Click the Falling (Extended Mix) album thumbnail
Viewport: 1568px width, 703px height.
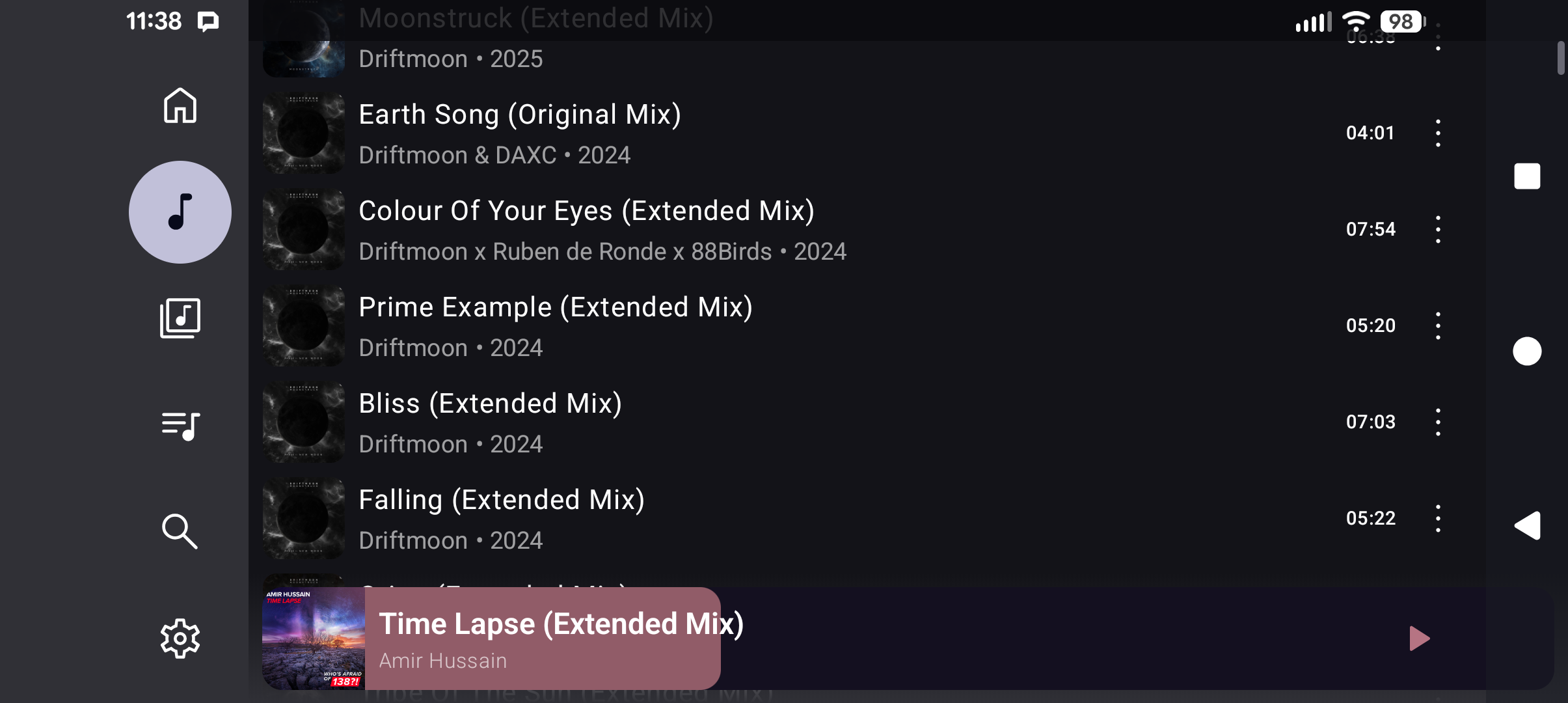pyautogui.click(x=304, y=519)
